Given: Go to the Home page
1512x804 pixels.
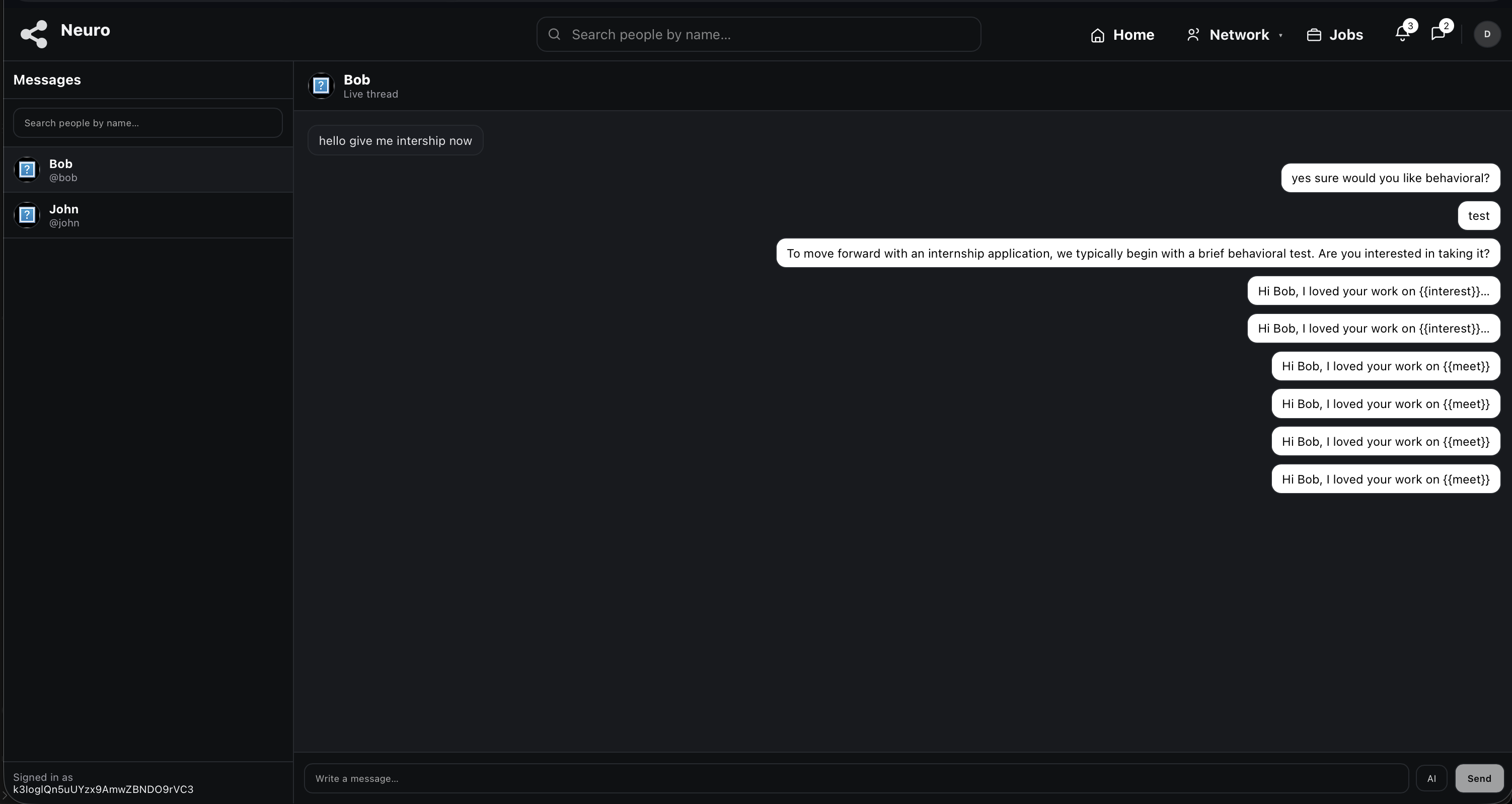Looking at the screenshot, I should pos(1133,35).
